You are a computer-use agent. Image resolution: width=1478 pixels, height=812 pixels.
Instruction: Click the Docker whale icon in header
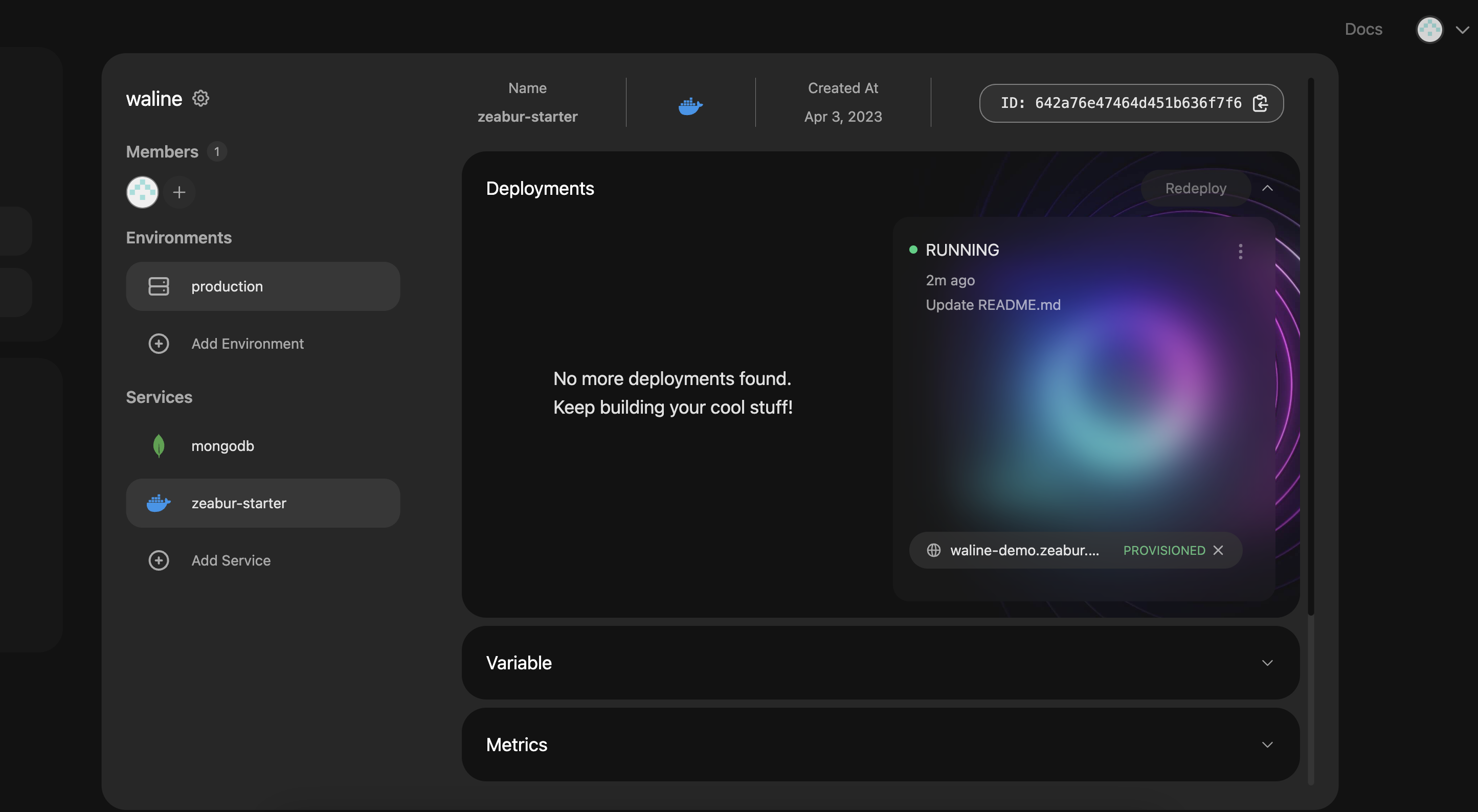(x=690, y=106)
